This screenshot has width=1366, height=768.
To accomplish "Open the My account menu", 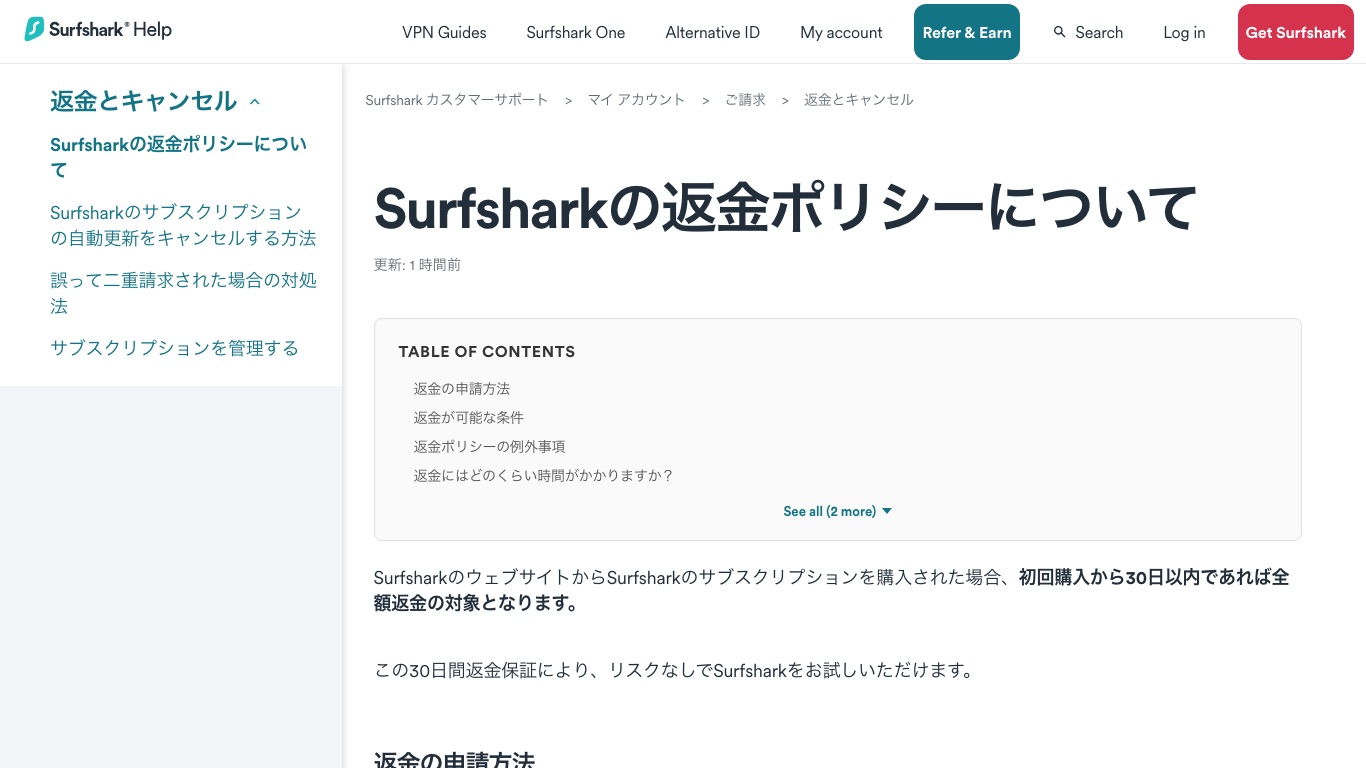I will pyautogui.click(x=841, y=32).
